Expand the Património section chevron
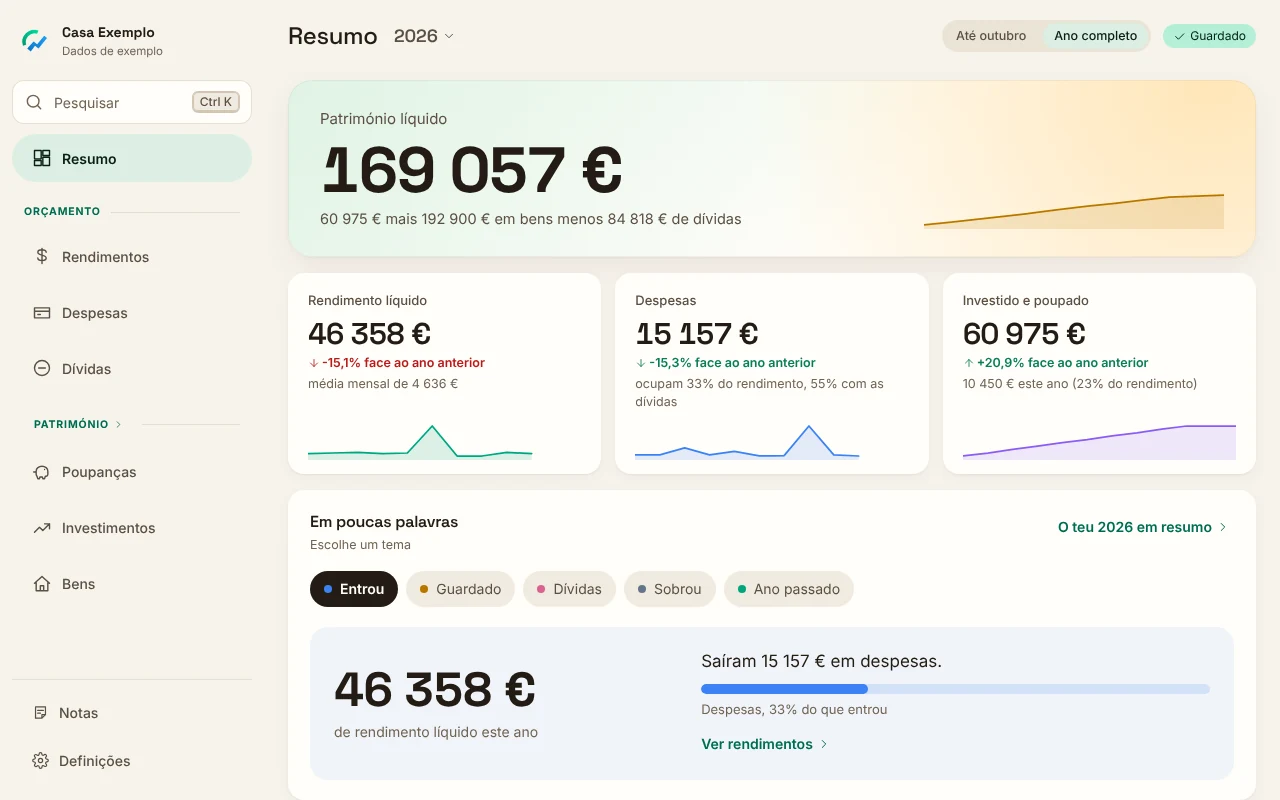Image resolution: width=1280 pixels, height=800 pixels. click(118, 424)
